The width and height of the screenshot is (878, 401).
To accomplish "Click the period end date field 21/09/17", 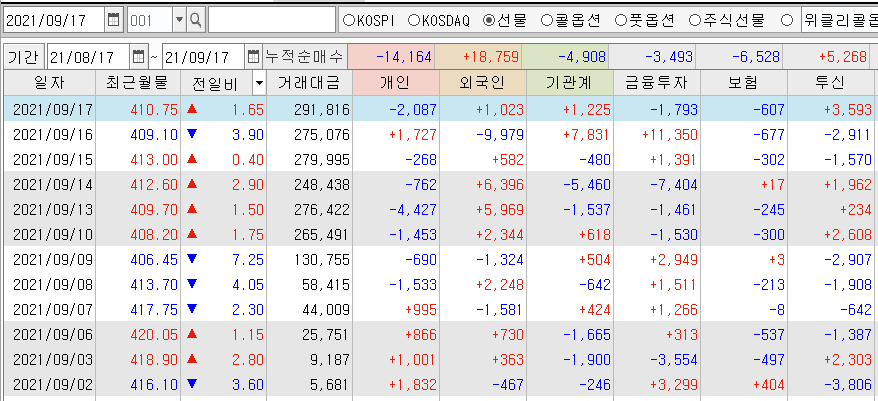I will (x=204, y=57).
